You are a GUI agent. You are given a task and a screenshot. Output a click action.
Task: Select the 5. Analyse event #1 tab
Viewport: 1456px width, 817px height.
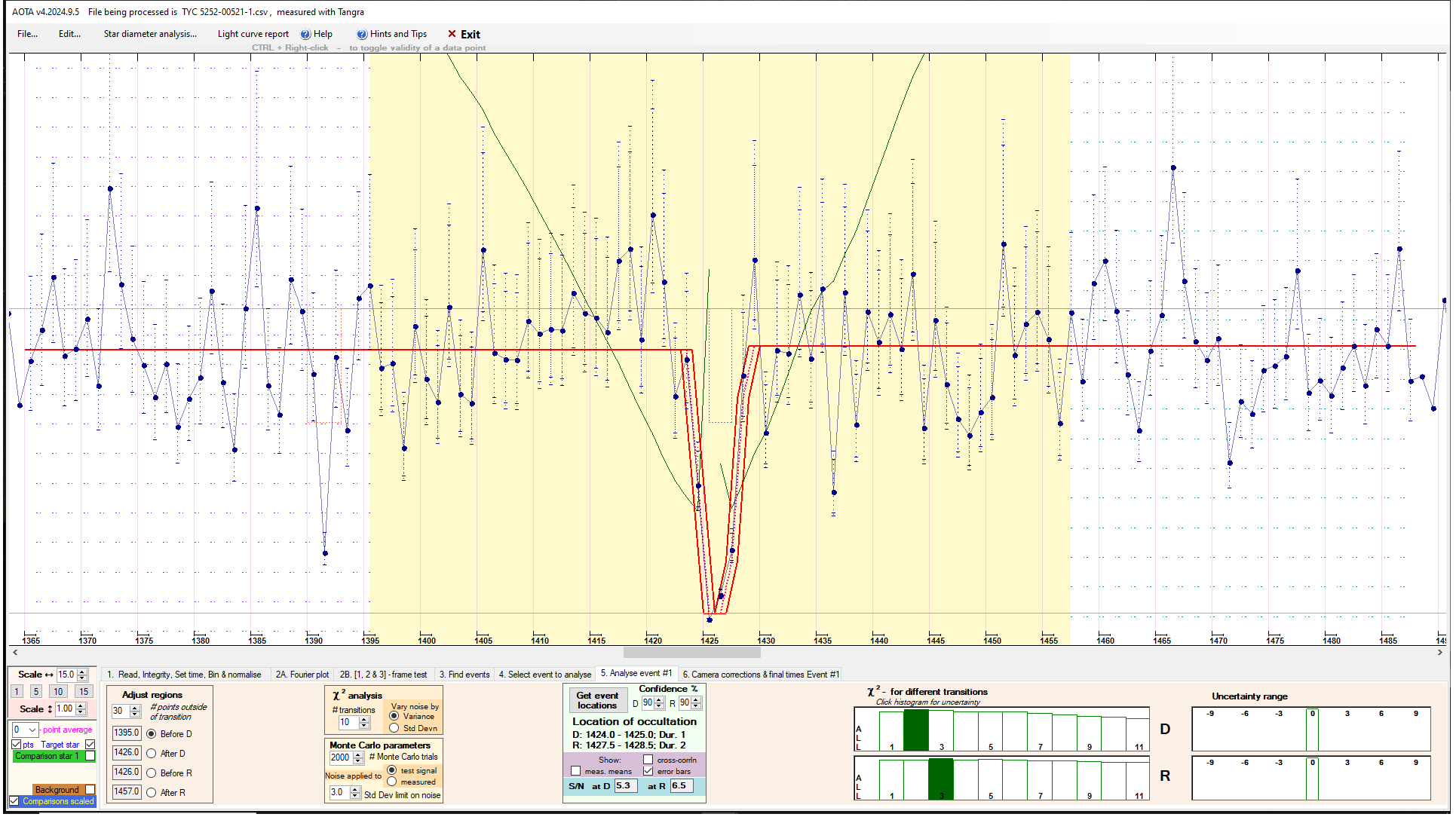pyautogui.click(x=636, y=674)
